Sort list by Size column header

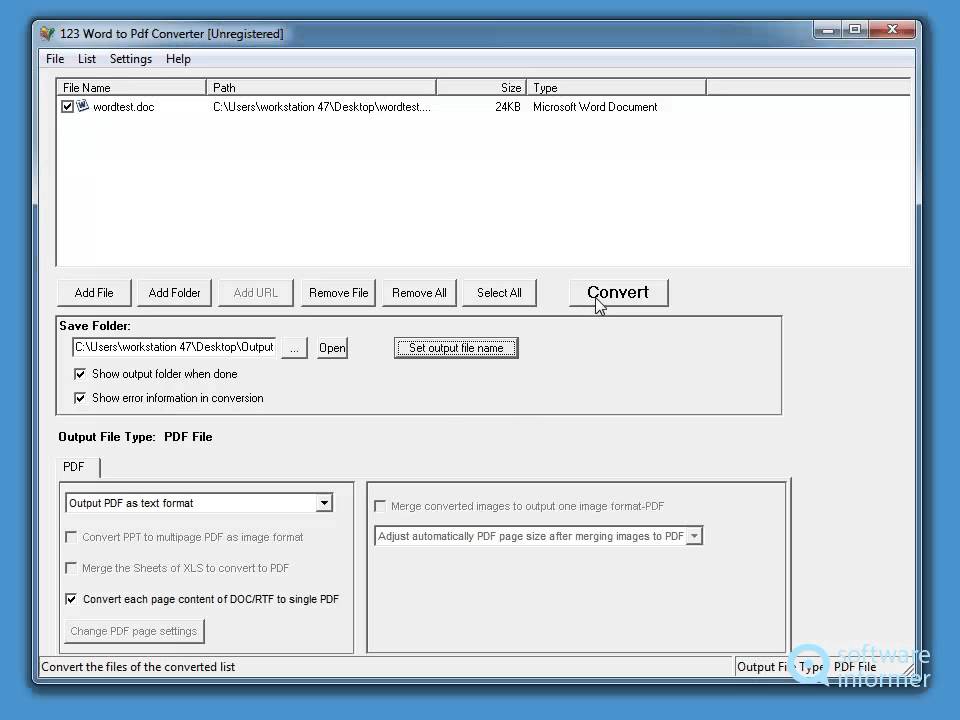tap(481, 88)
